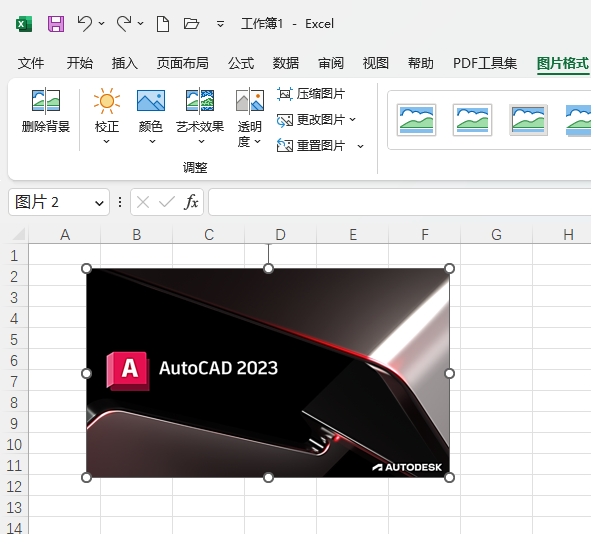Viewport: 591px width, 534px height.
Task: Click the Select All corner triangle
Action: tap(18, 234)
